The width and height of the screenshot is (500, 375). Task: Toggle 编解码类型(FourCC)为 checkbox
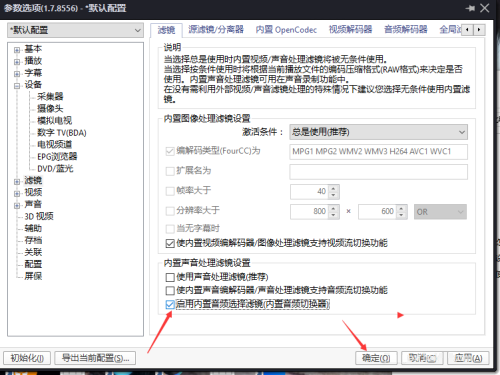[170, 151]
